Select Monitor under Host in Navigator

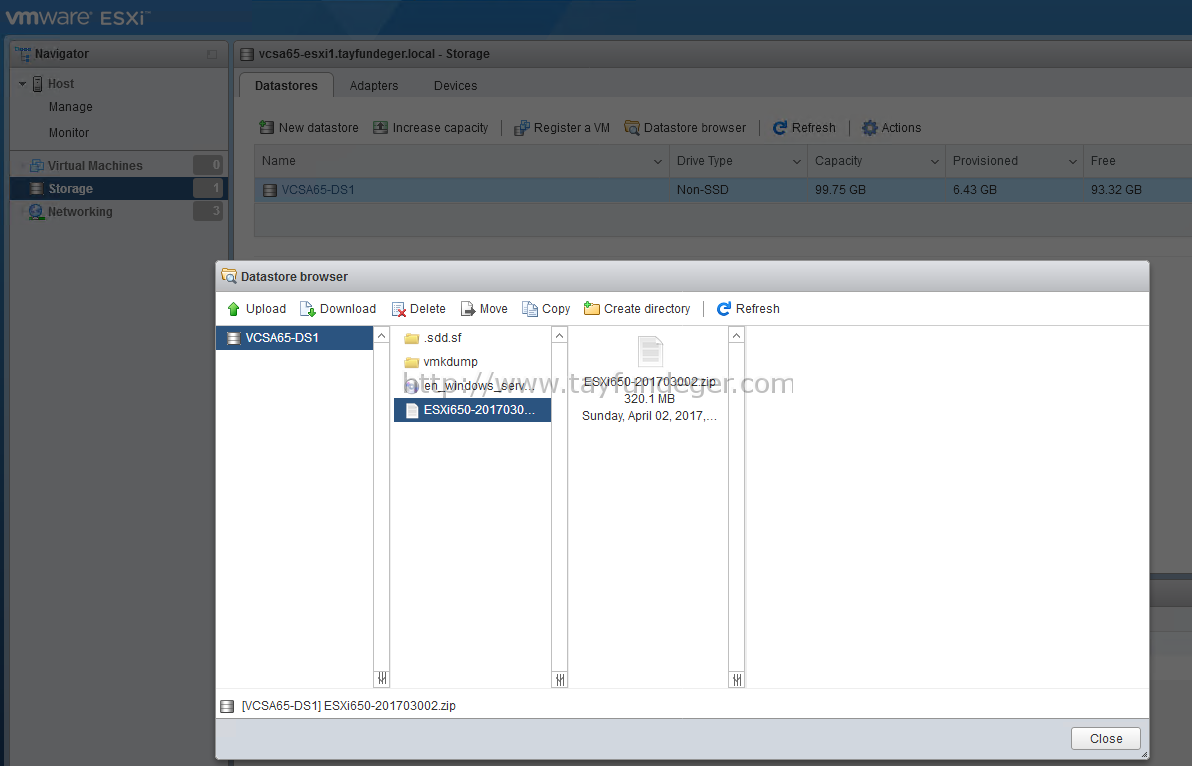pos(69,133)
